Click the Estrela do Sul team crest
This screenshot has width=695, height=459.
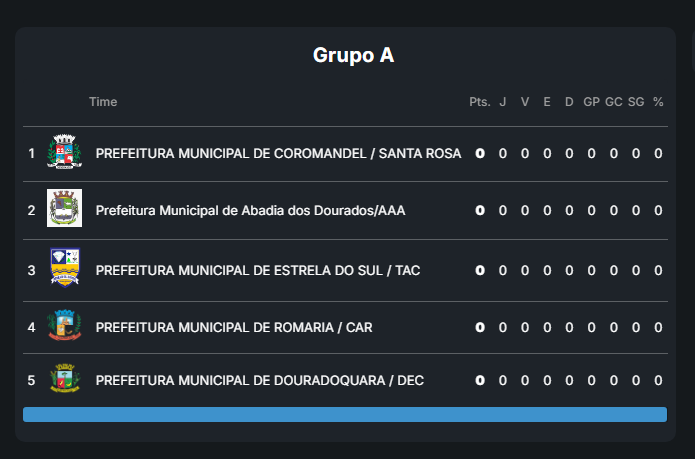pos(64,269)
